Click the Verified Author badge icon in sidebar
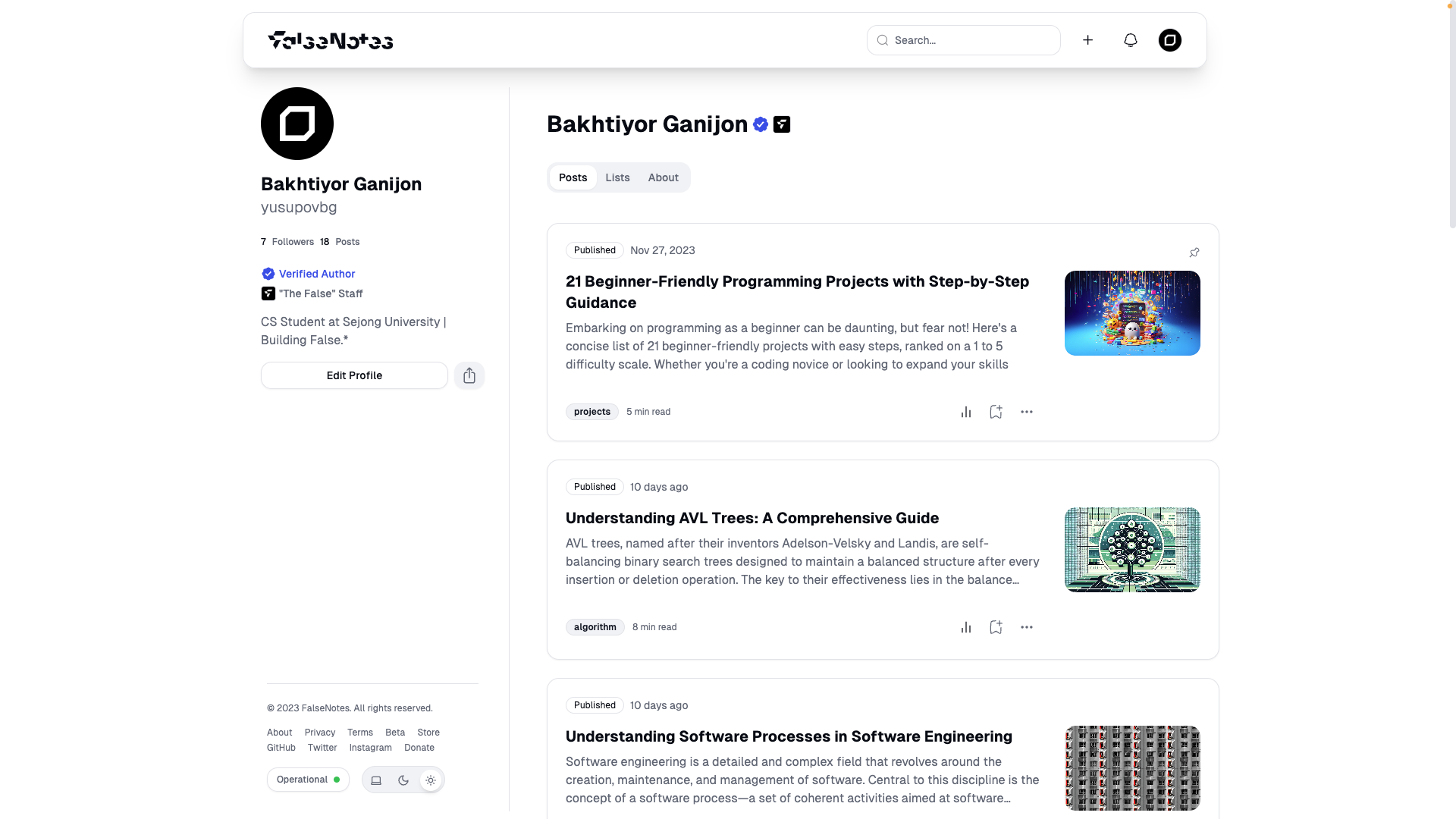The image size is (1456, 819). (268, 274)
